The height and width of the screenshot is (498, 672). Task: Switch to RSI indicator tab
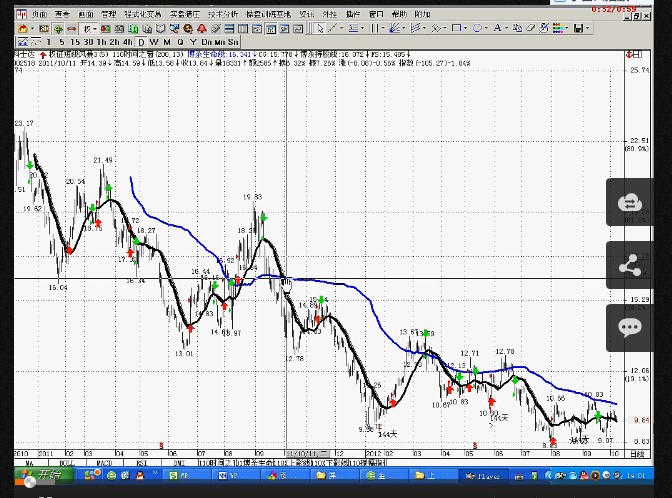tap(142, 463)
